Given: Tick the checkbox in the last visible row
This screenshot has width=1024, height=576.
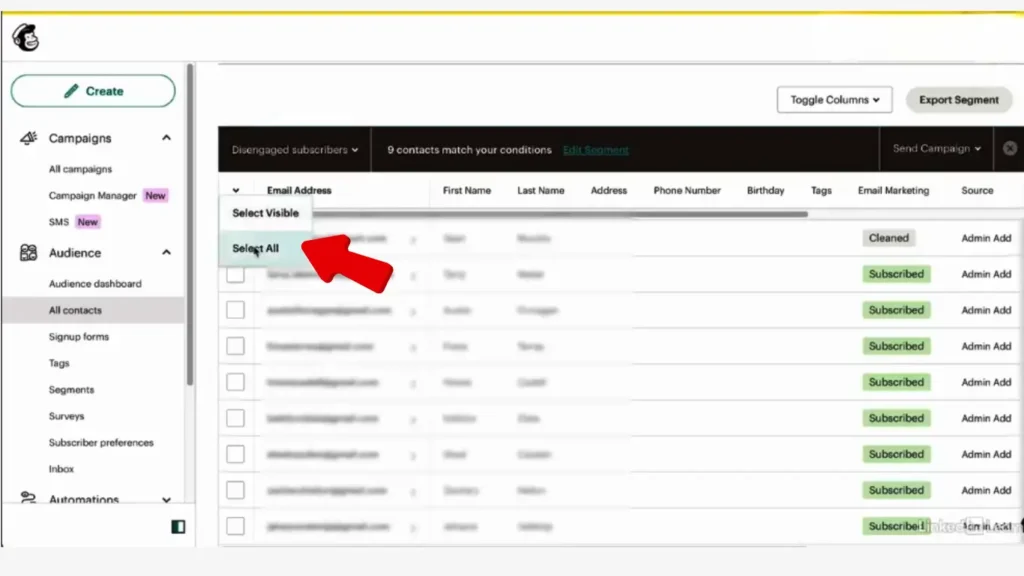Looking at the screenshot, I should click(x=235, y=526).
